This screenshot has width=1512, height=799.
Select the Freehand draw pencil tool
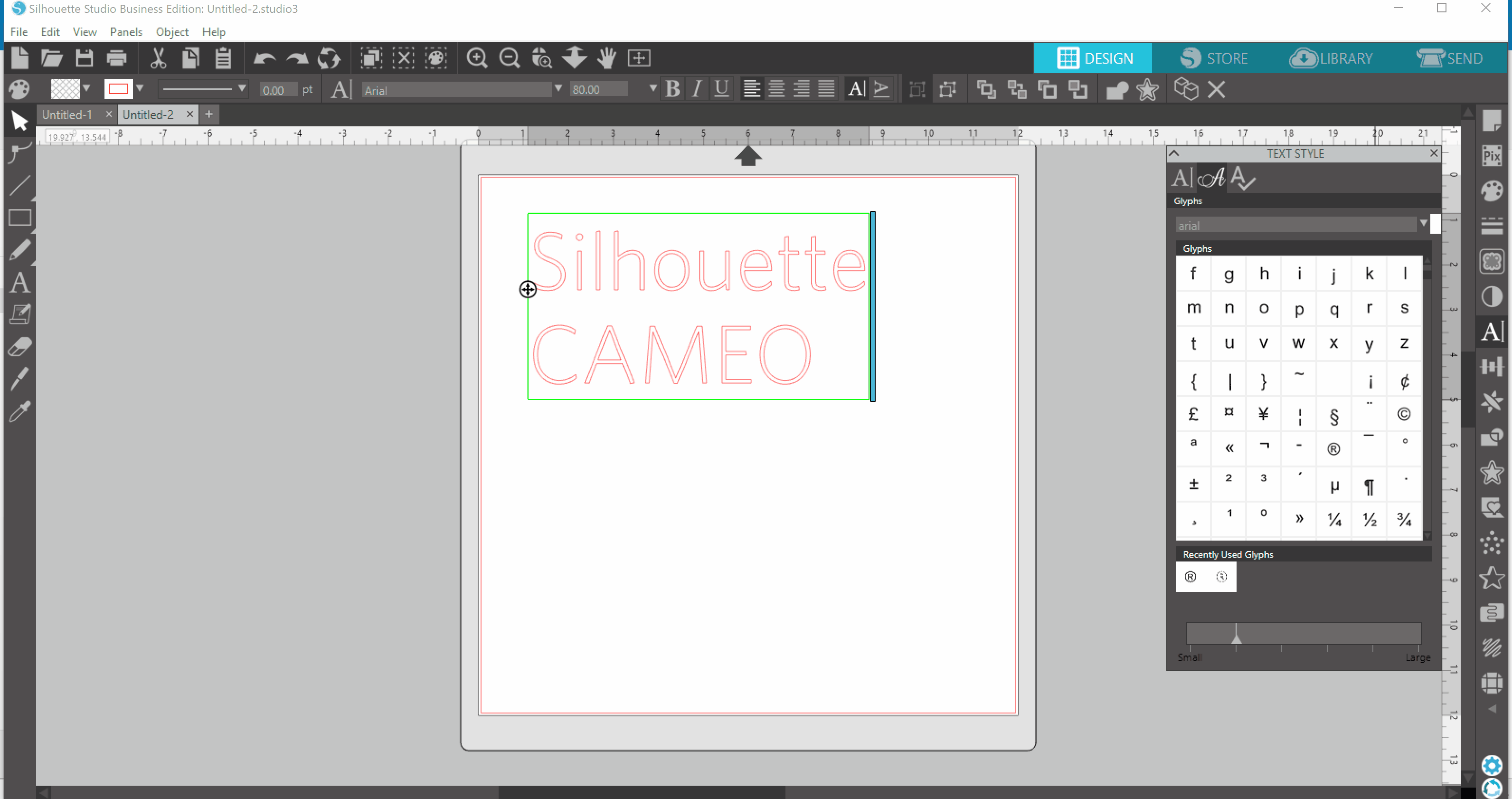[19, 250]
